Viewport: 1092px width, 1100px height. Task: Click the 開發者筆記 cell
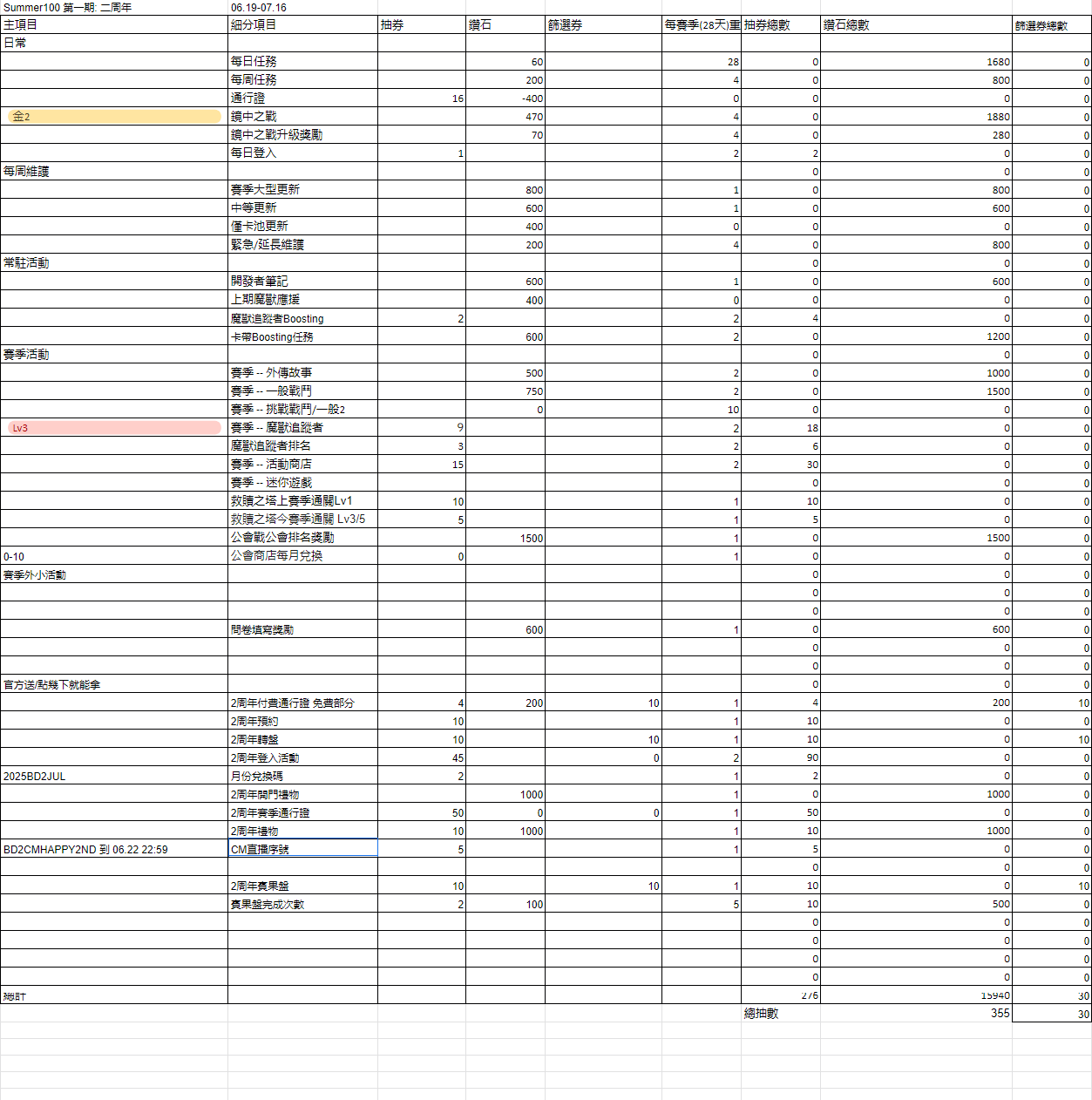302,282
